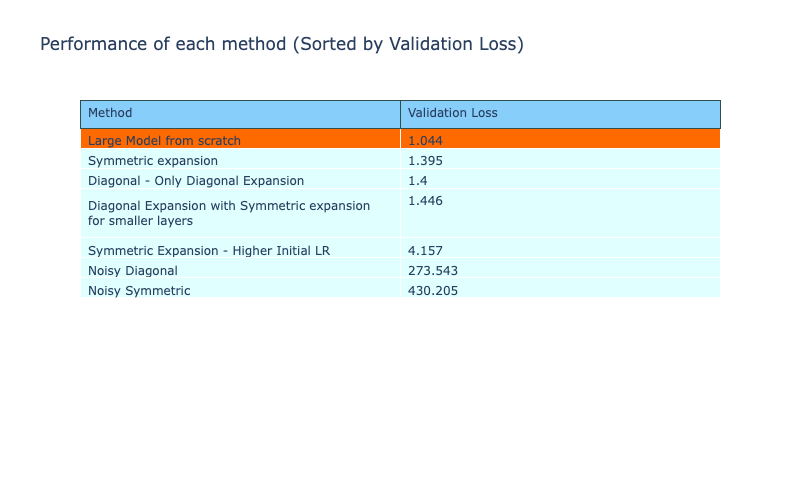800x500 pixels.
Task: Select the 1.446 loss value
Action: (x=425, y=201)
